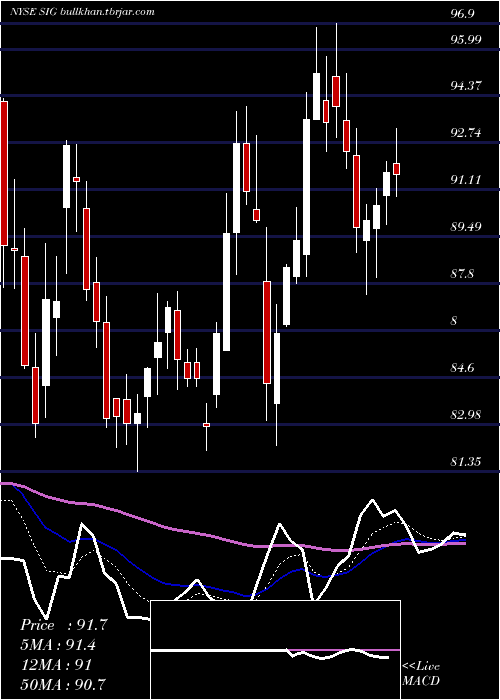This screenshot has width=500, height=700.
Task: Click the 91.11 price axis label
Action: click(466, 179)
